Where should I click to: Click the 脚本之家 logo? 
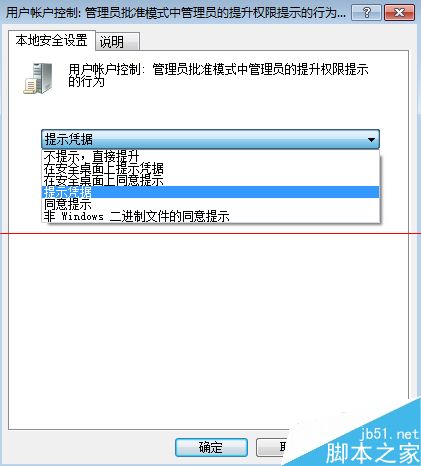372,453
